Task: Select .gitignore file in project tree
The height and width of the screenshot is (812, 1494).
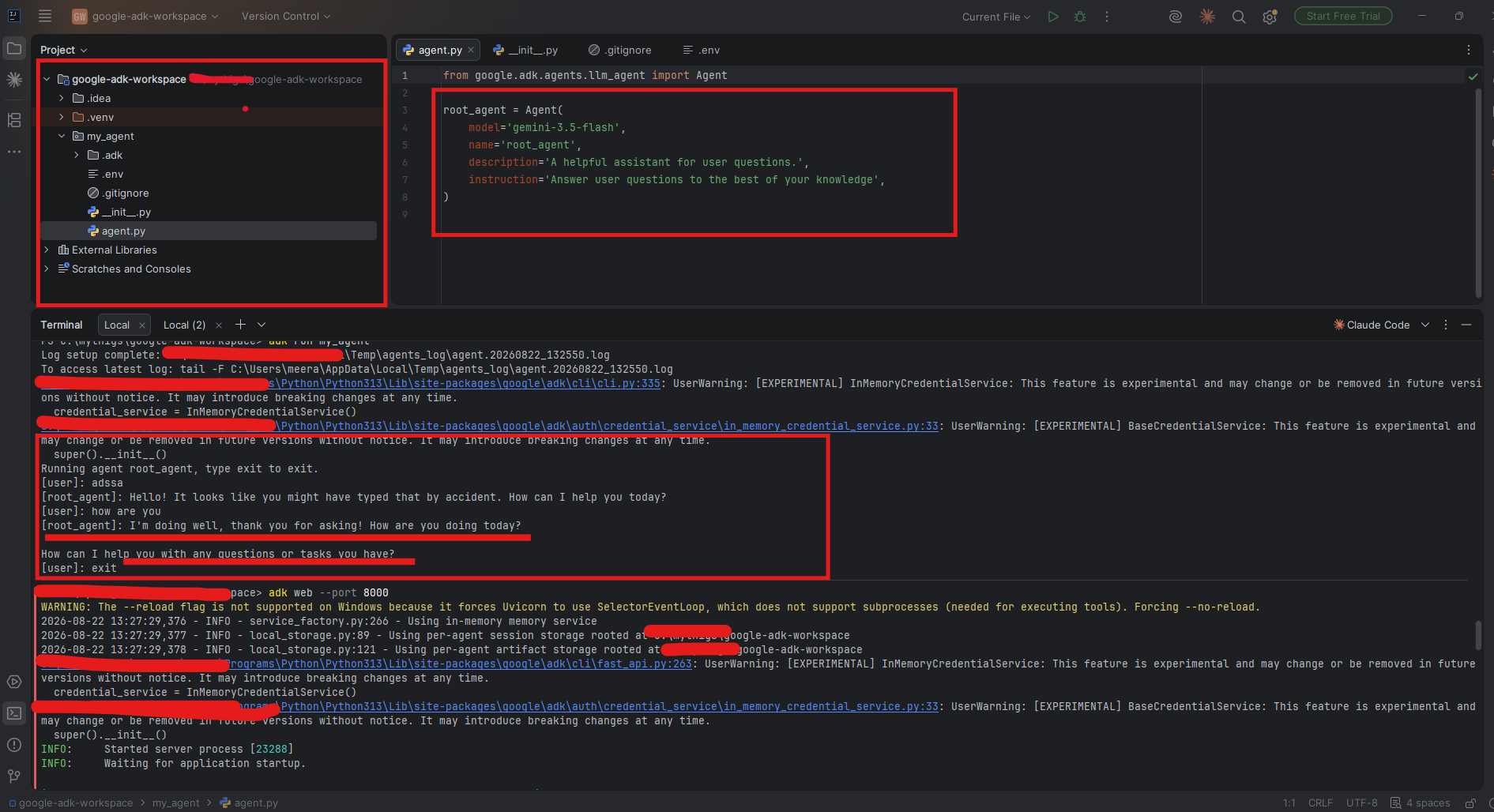Action: tap(125, 193)
